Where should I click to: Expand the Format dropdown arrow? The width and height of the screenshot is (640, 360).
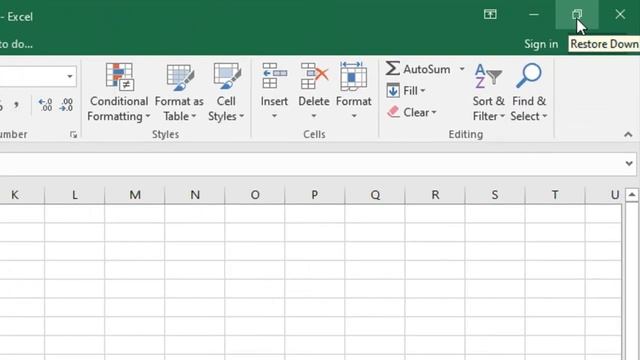(x=354, y=116)
